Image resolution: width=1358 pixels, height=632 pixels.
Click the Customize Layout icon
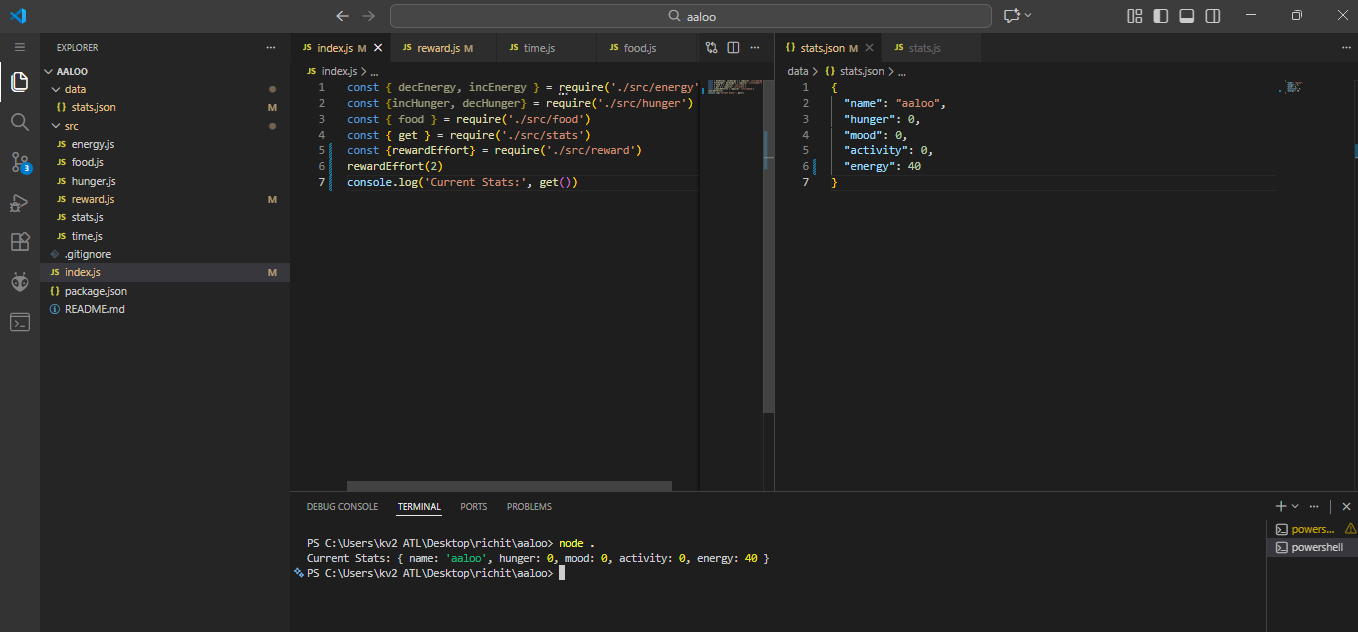[x=1134, y=16]
